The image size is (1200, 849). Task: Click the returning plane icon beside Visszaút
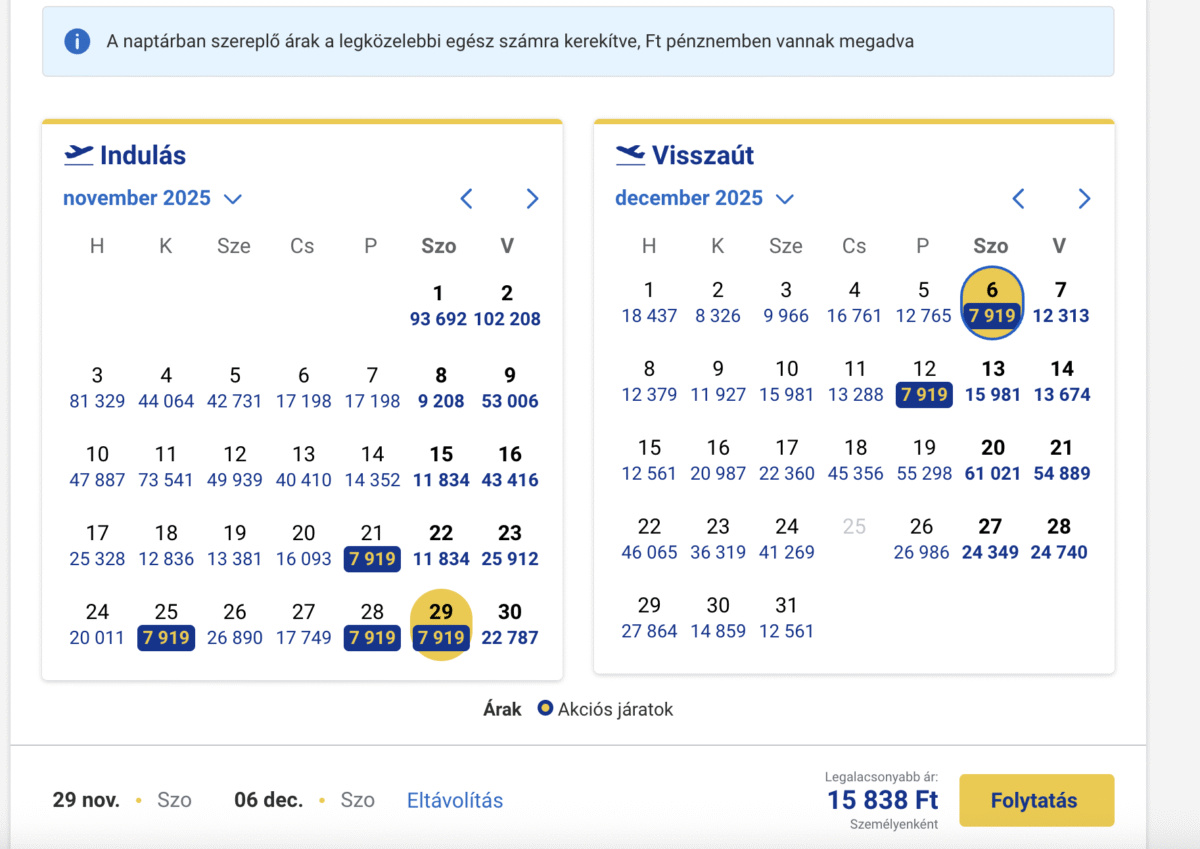tap(630, 155)
